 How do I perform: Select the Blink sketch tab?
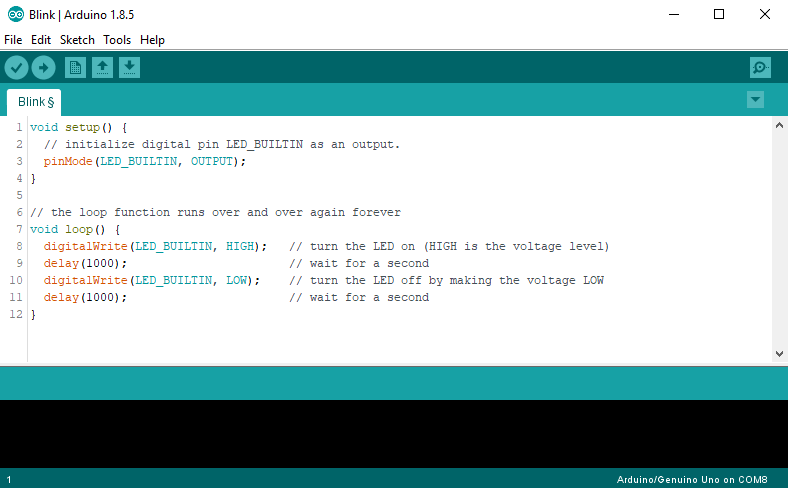pos(34,102)
